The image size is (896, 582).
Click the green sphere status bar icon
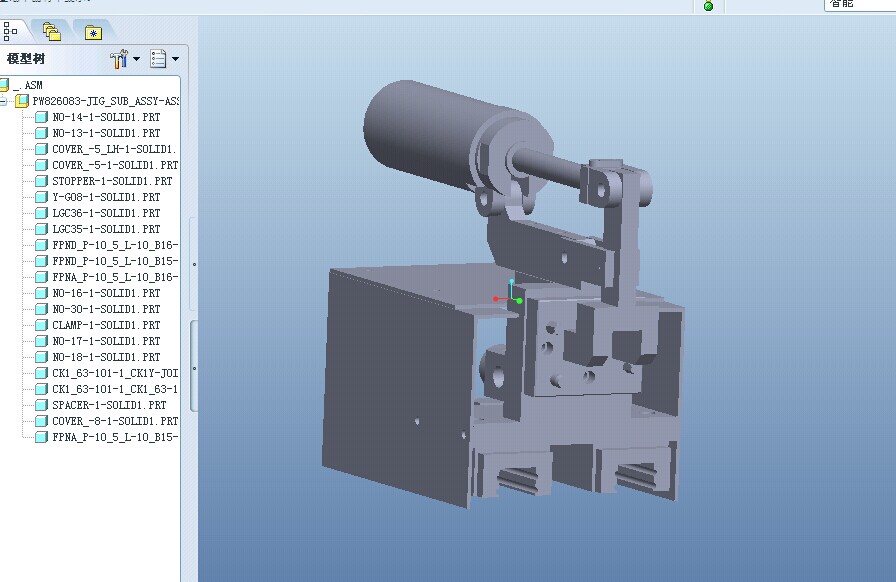[708, 5]
